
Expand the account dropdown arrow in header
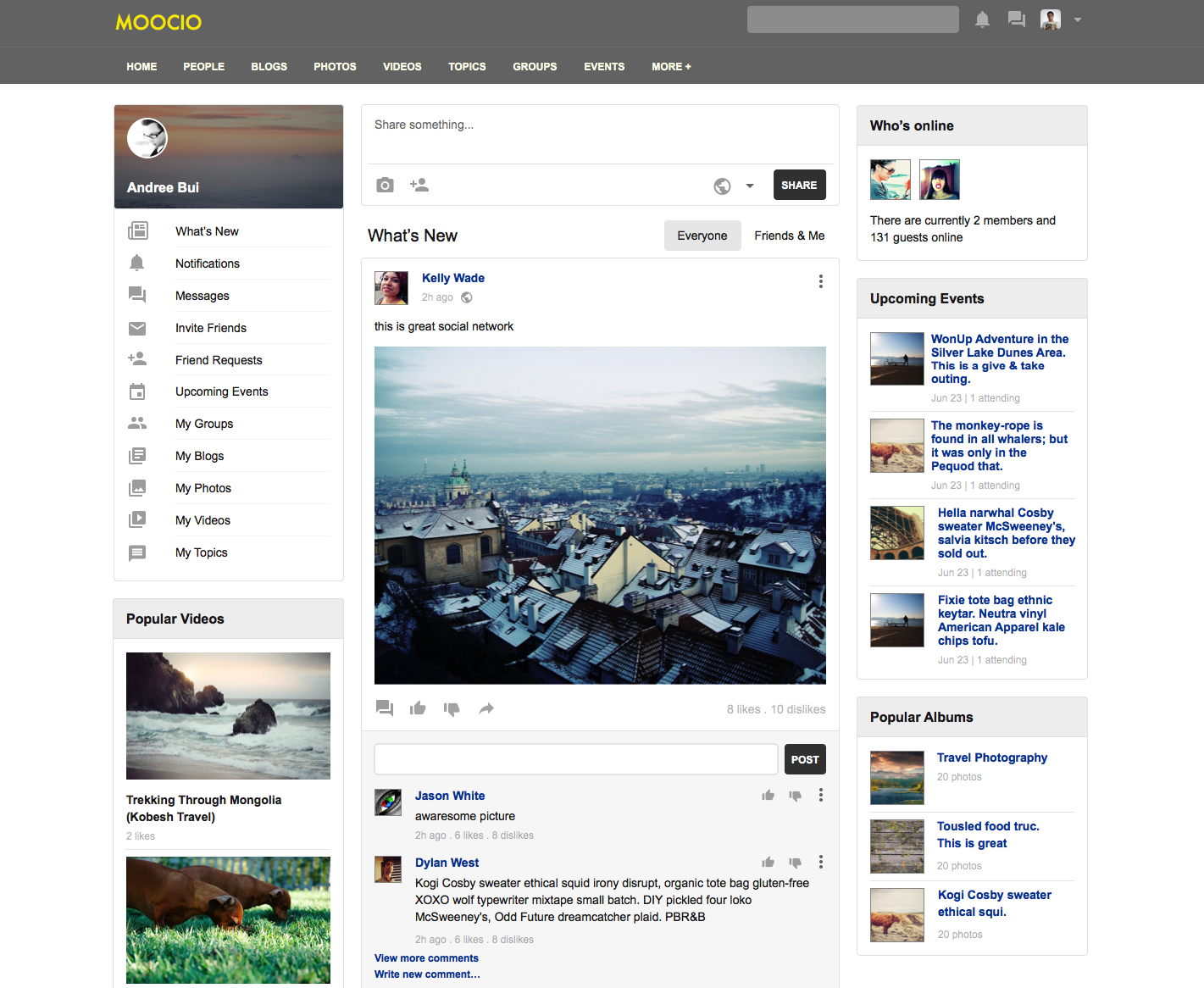(x=1078, y=19)
